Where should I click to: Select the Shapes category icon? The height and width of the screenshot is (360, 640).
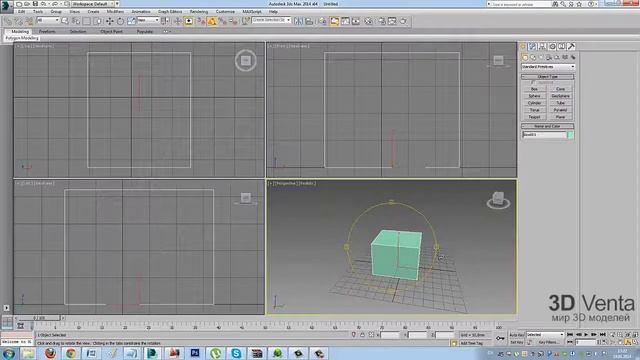[x=533, y=58]
